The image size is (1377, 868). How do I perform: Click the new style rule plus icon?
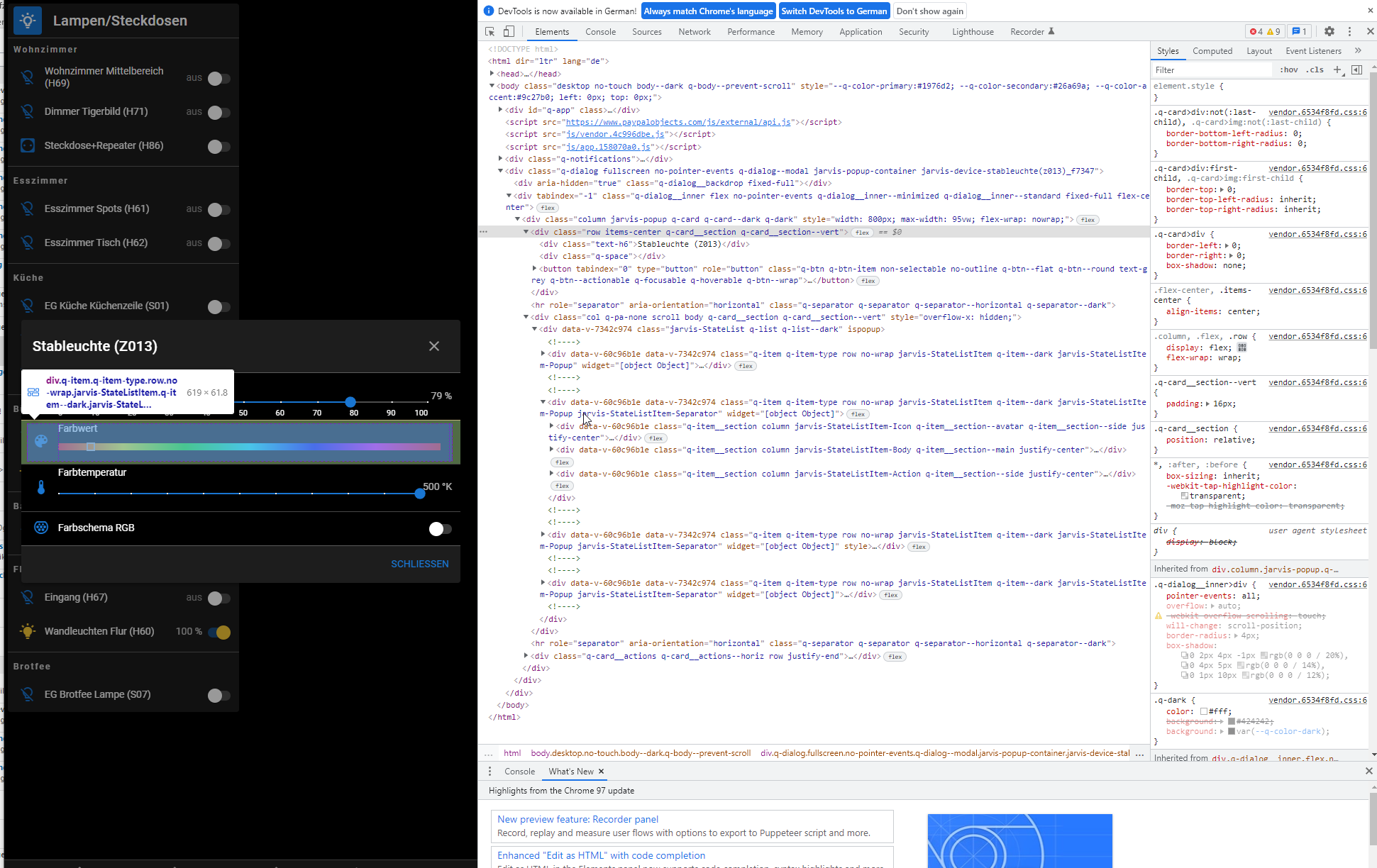[x=1337, y=69]
